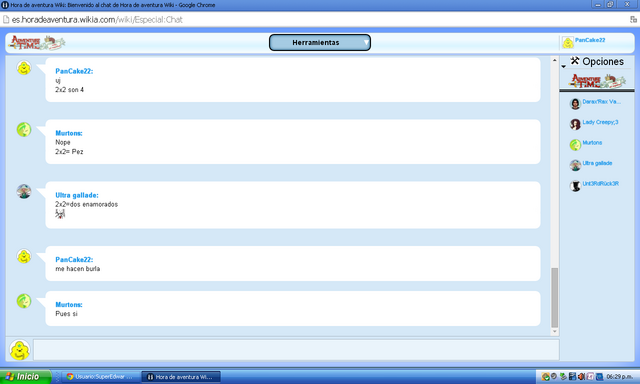This screenshot has width=640, height=384.
Task: Select the Unt3RdRück3R username
Action: 600,184
